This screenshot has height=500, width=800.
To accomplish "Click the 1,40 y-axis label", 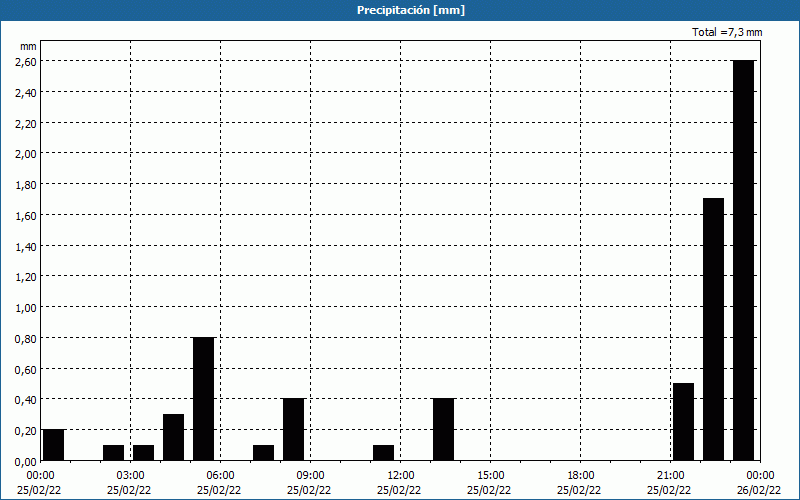I will (26, 247).
